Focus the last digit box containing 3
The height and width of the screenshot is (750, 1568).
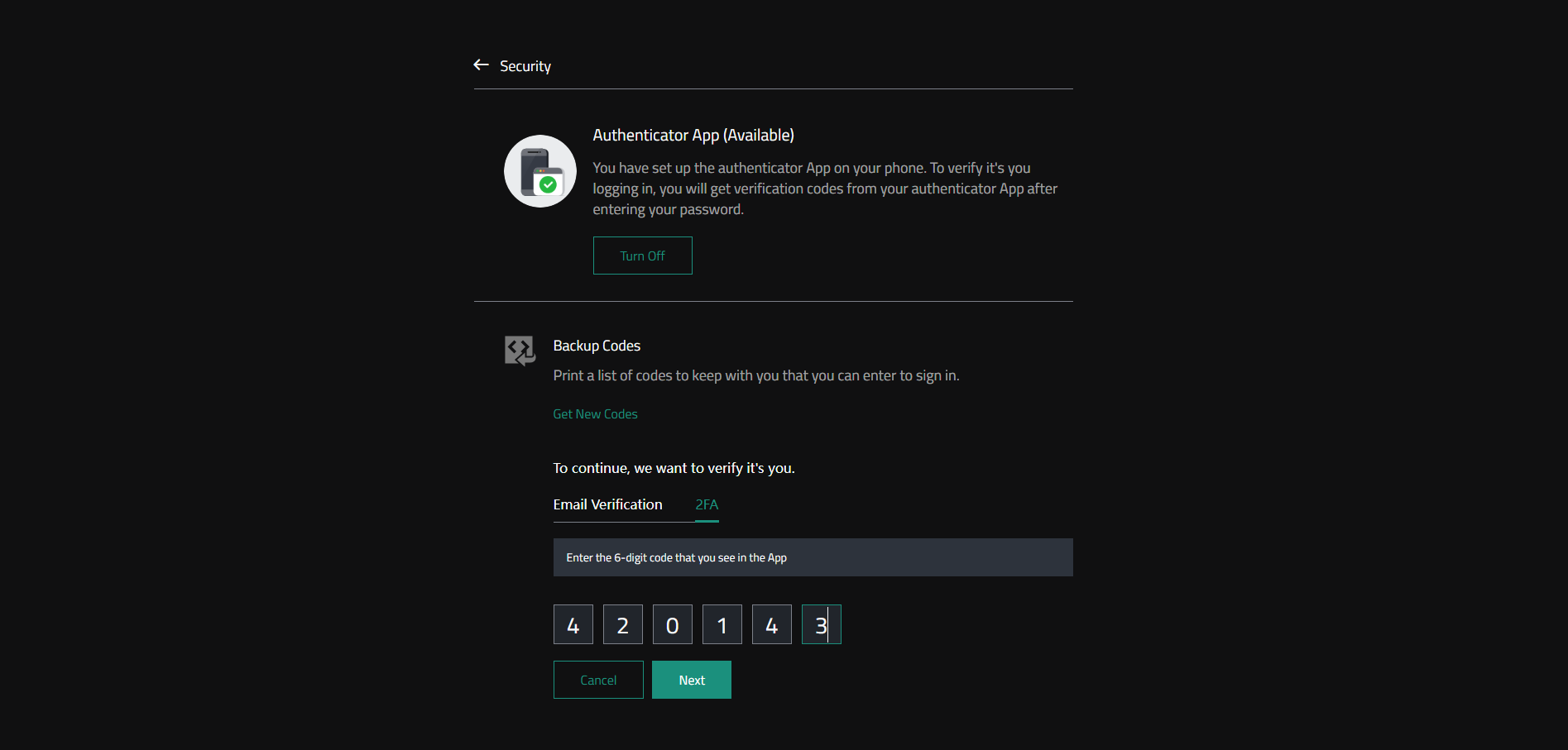pos(822,624)
